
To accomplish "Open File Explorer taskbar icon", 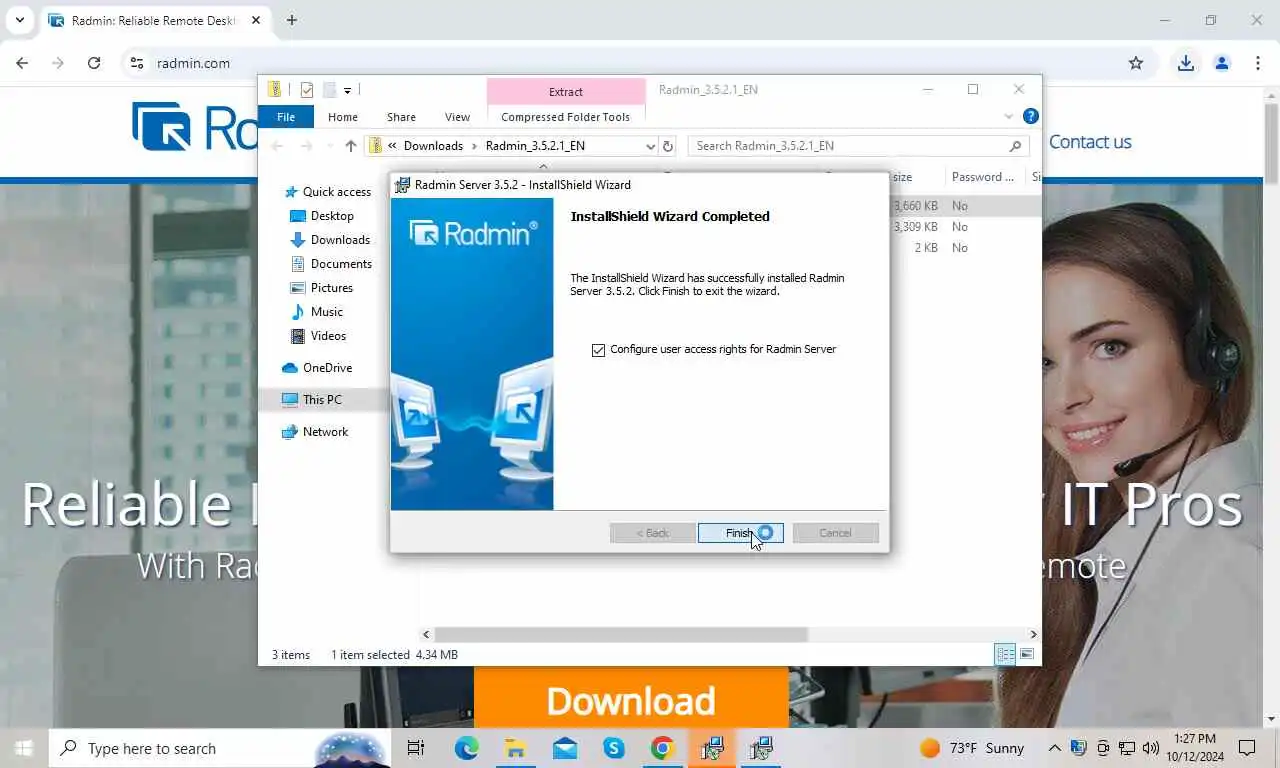I will tap(515, 748).
